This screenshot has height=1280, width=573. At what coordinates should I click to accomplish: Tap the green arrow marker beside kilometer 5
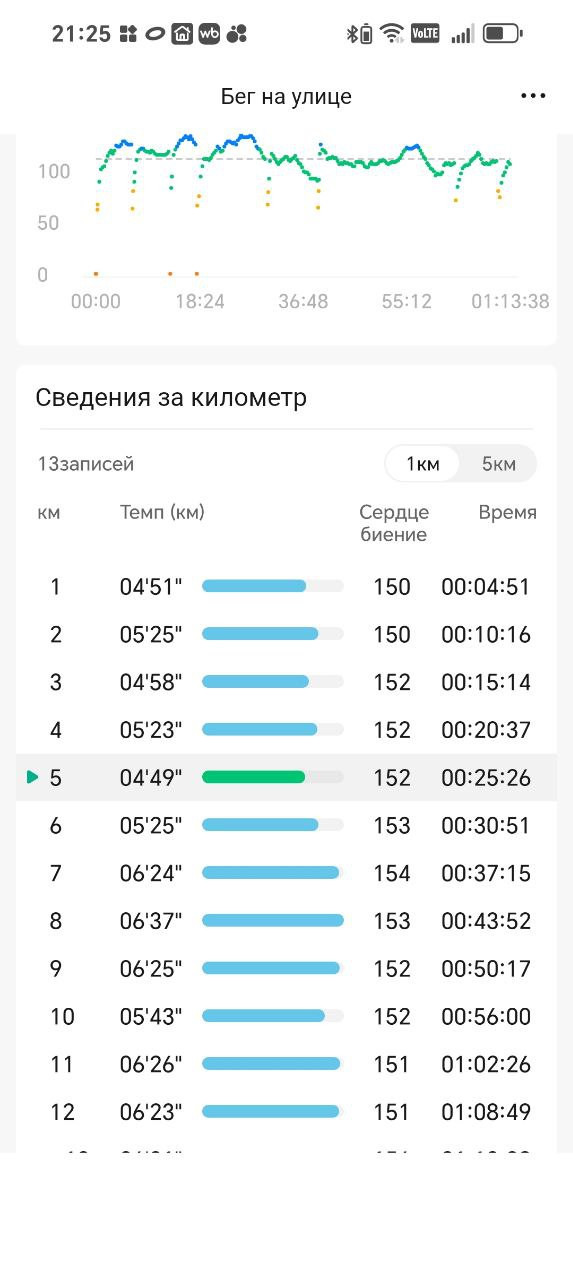tap(32, 777)
